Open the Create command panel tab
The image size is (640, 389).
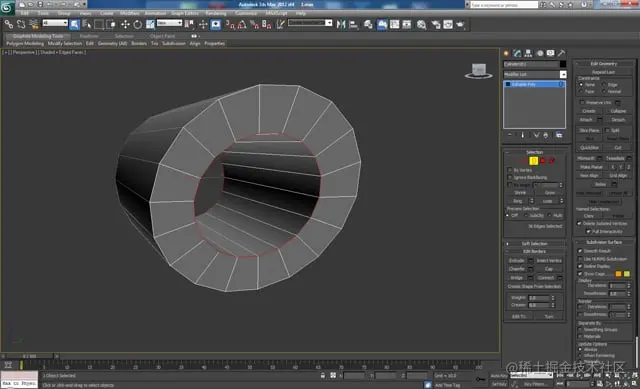(507, 53)
